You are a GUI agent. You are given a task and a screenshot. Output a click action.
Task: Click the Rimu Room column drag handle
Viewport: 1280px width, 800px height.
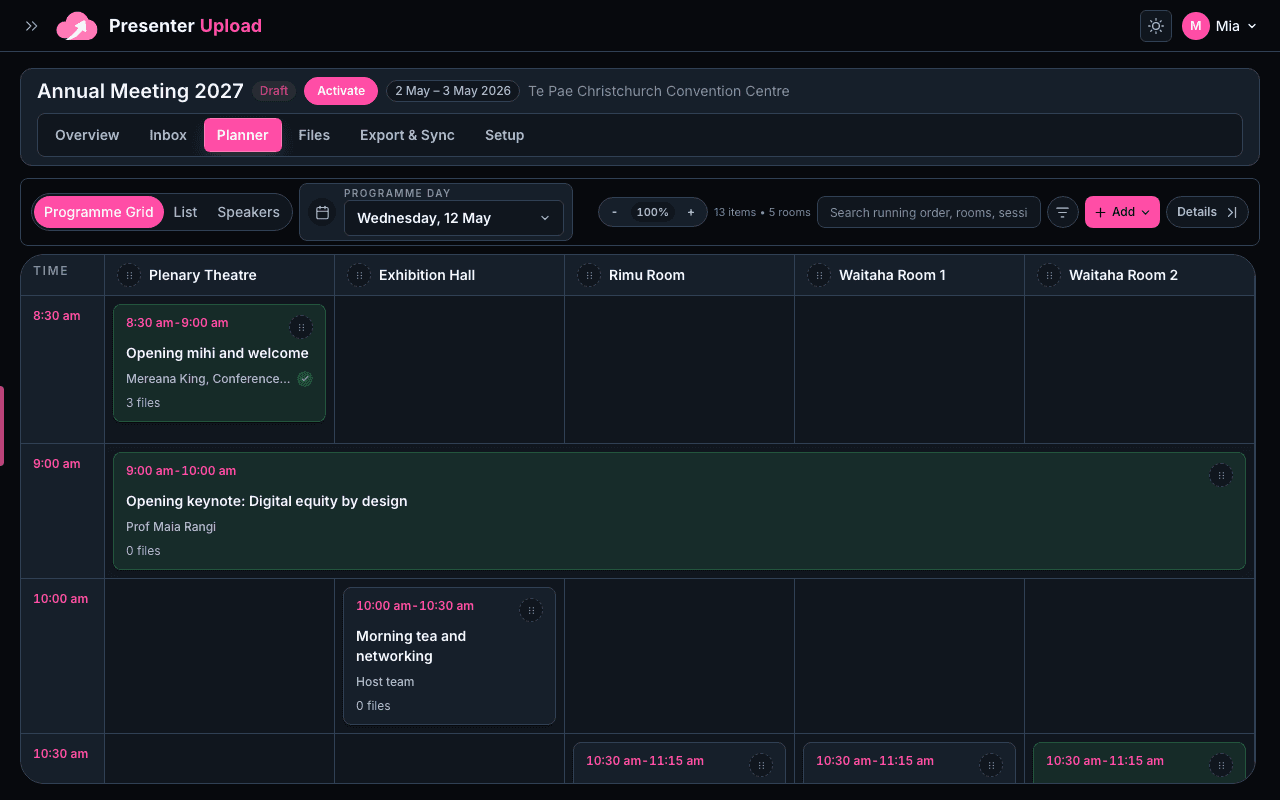(589, 275)
